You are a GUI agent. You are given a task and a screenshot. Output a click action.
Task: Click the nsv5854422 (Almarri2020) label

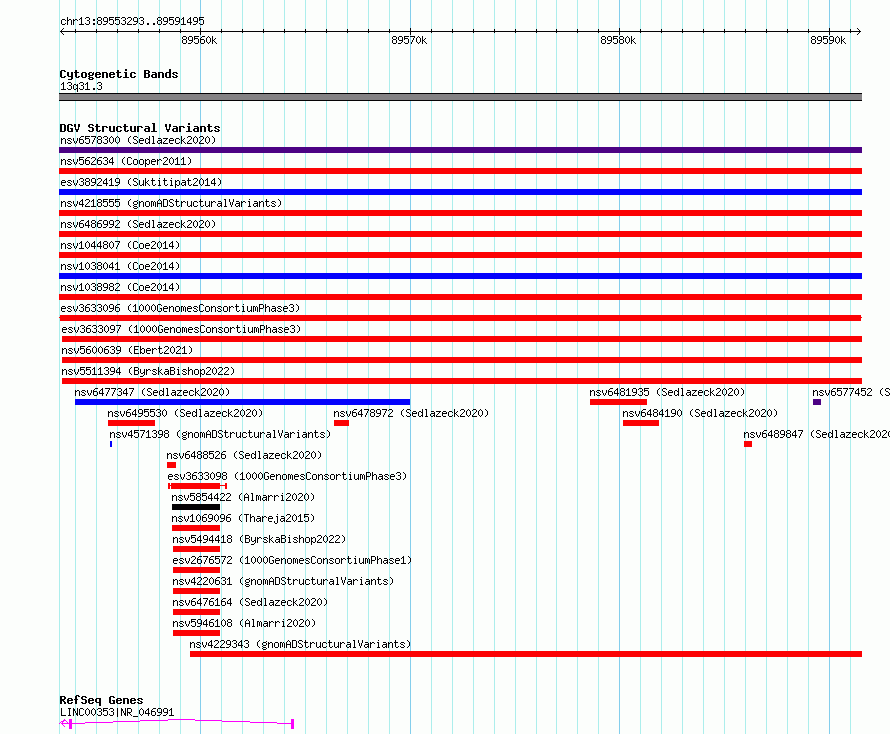(x=243, y=497)
